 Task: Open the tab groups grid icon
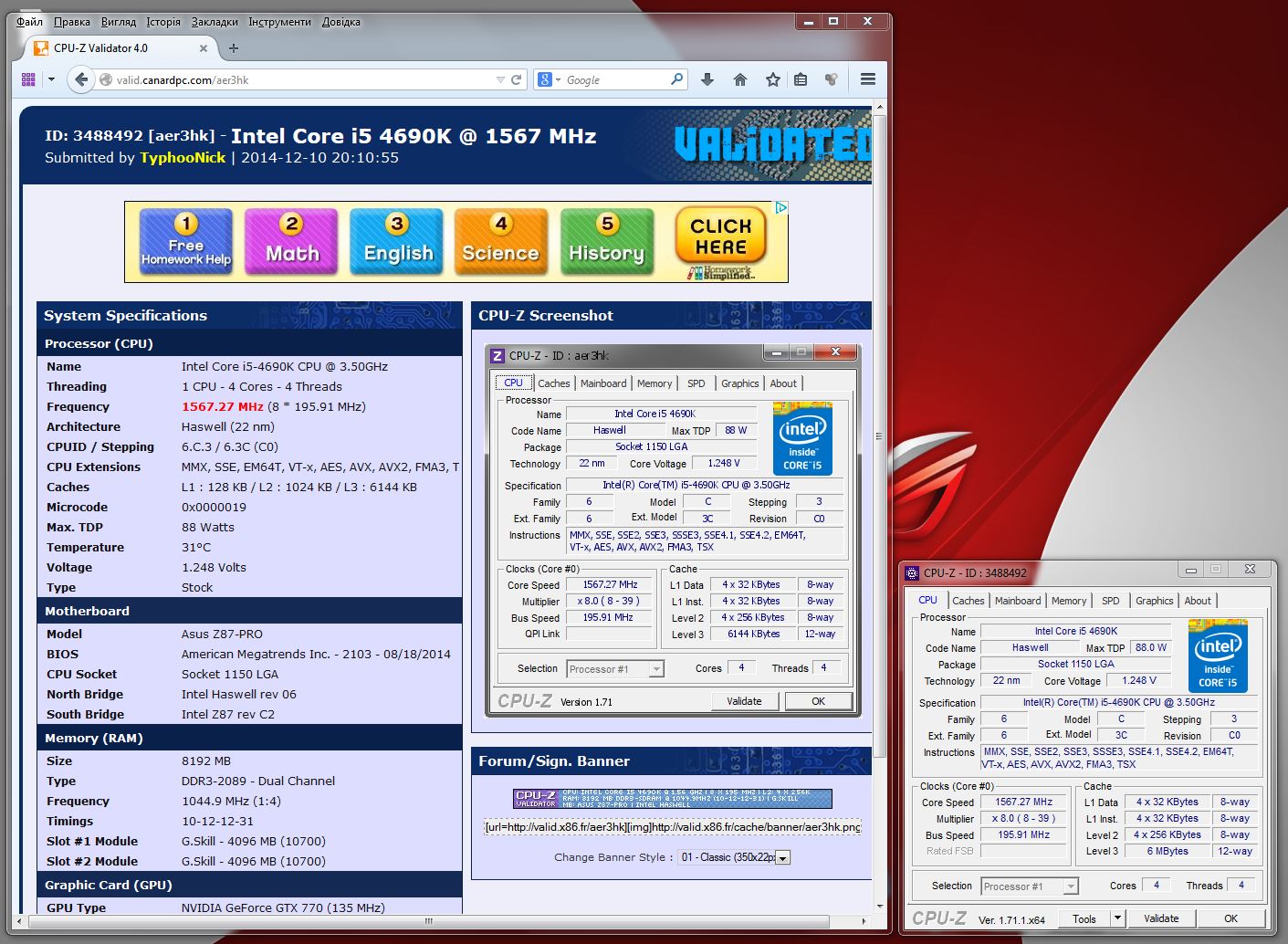pos(28,80)
